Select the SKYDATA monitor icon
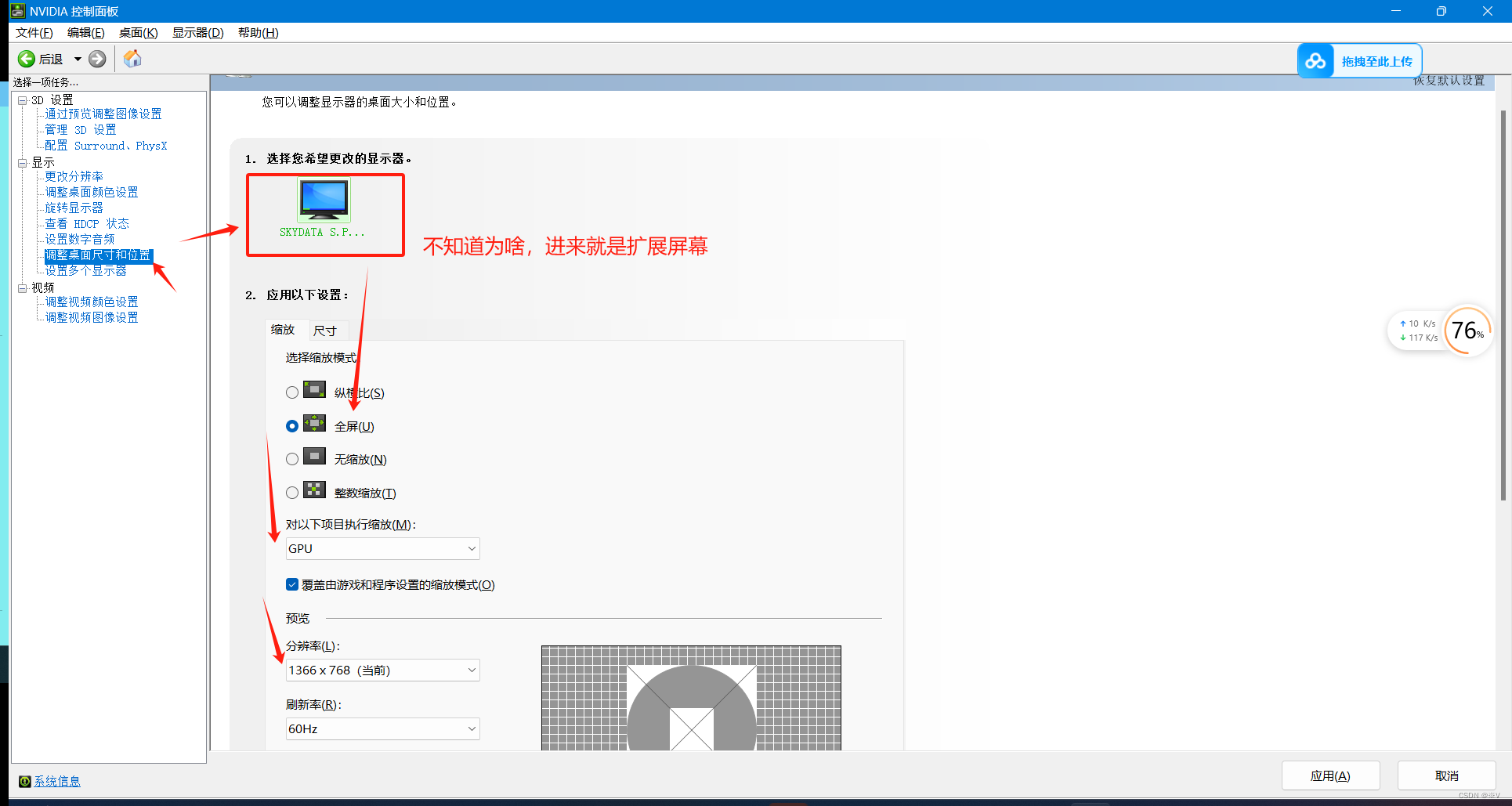This screenshot has width=1512, height=806. pos(324,201)
